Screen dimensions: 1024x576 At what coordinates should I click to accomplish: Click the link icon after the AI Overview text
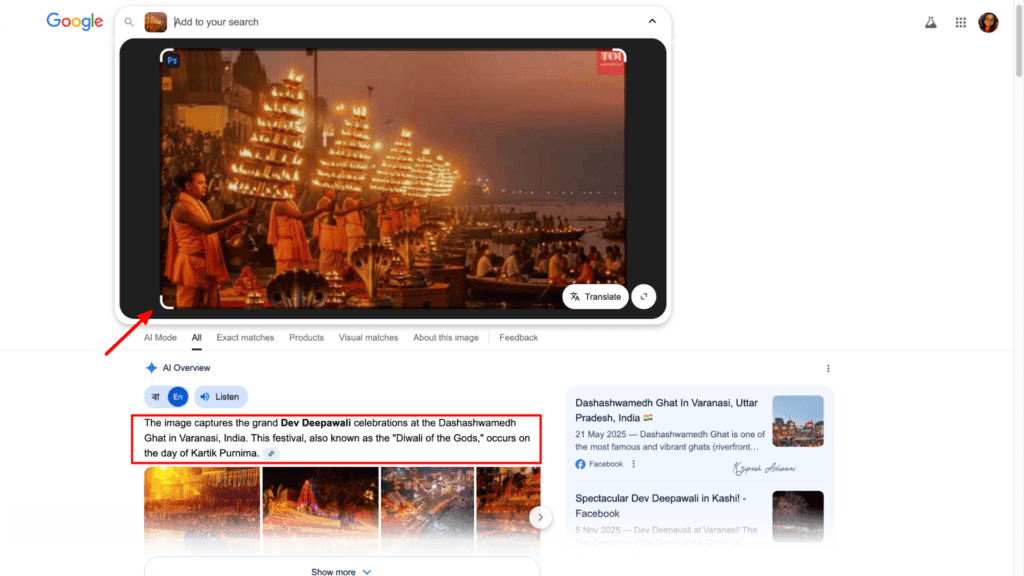(271, 453)
